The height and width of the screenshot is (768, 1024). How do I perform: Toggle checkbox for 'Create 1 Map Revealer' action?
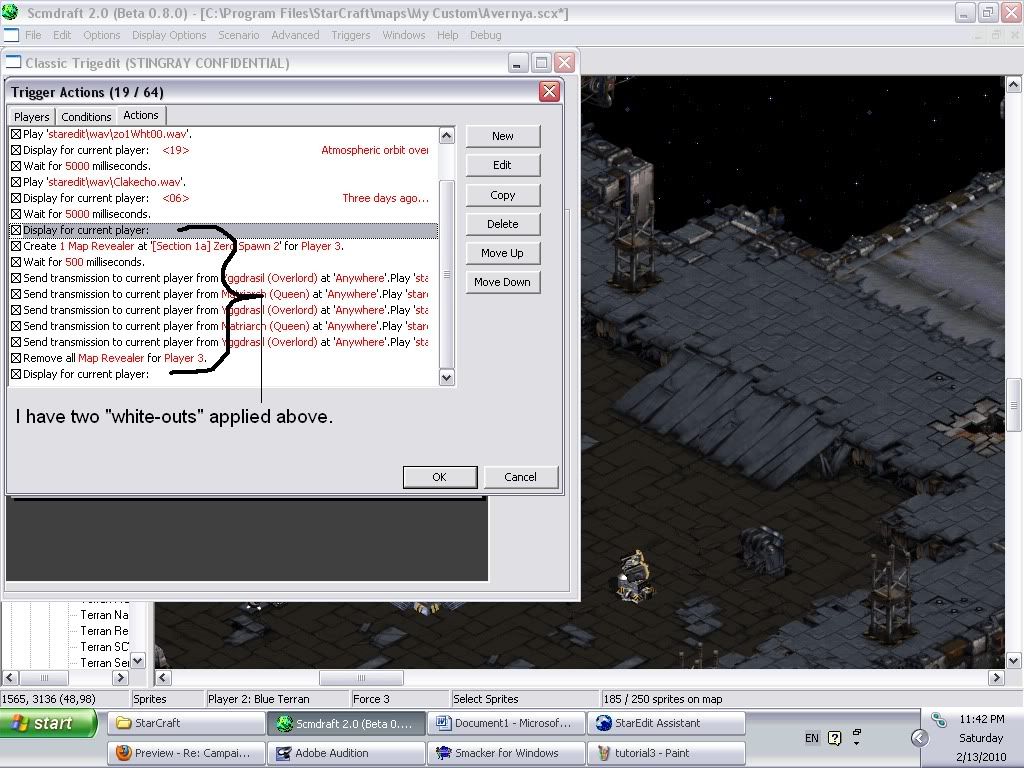point(16,246)
